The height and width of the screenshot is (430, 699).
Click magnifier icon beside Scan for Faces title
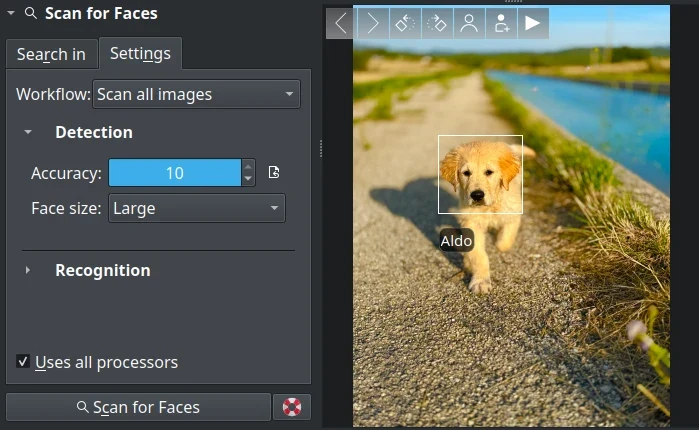31,13
